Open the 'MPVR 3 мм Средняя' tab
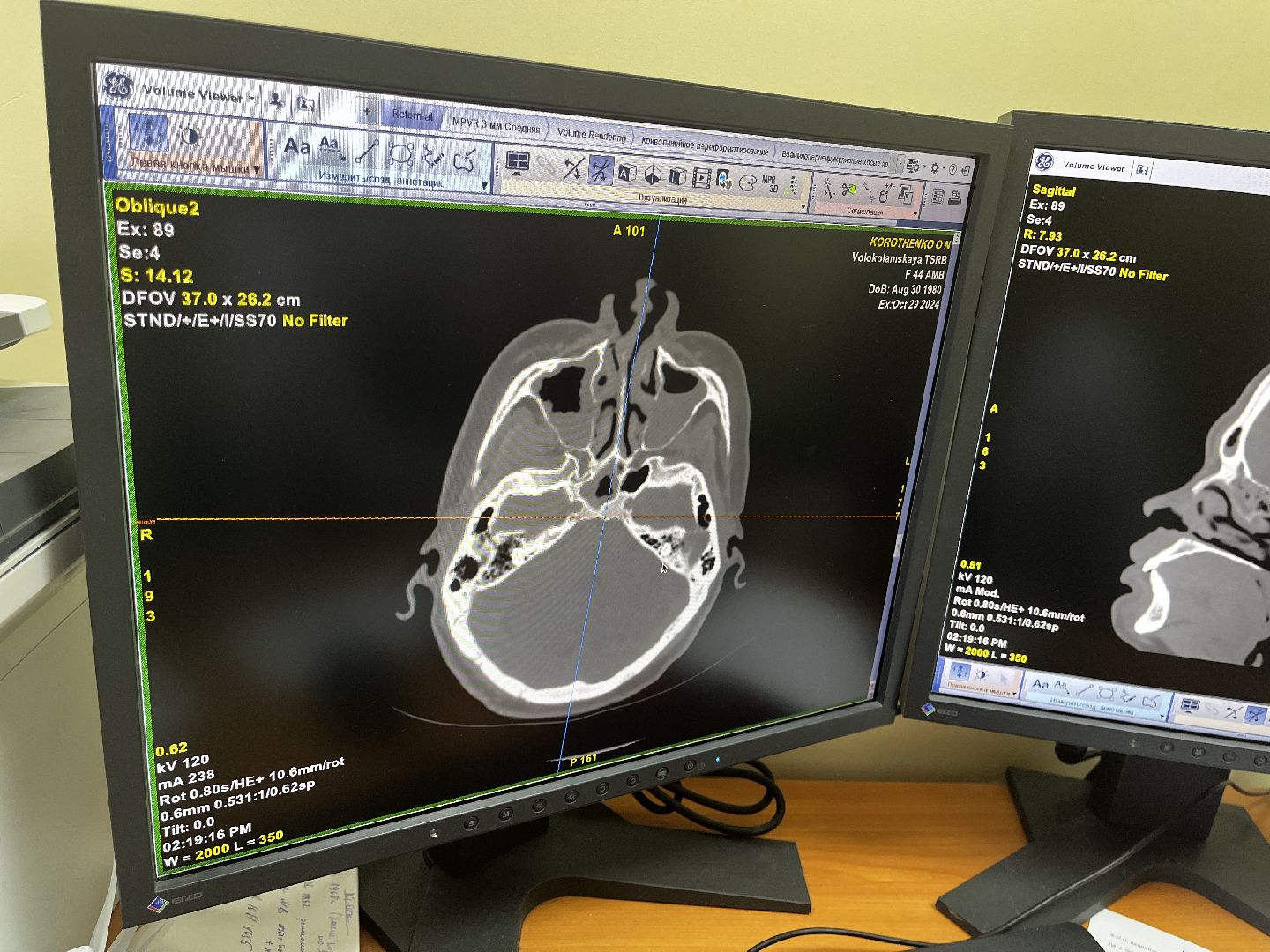 [x=496, y=126]
